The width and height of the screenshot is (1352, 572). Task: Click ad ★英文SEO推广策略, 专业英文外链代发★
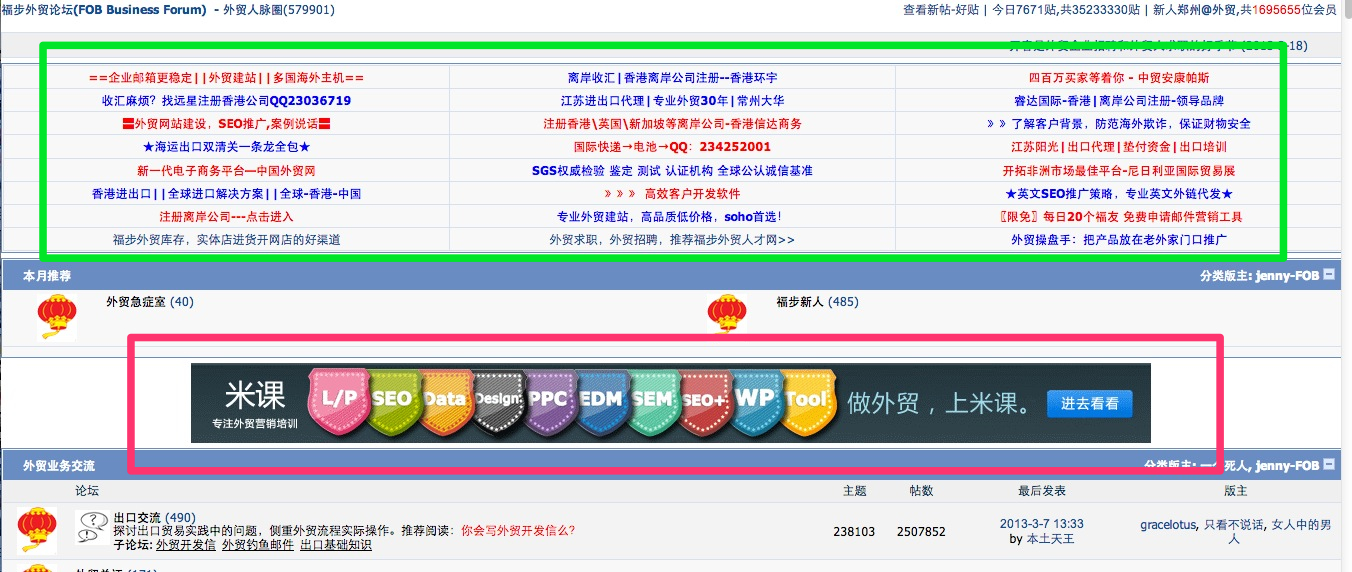(x=1119, y=194)
